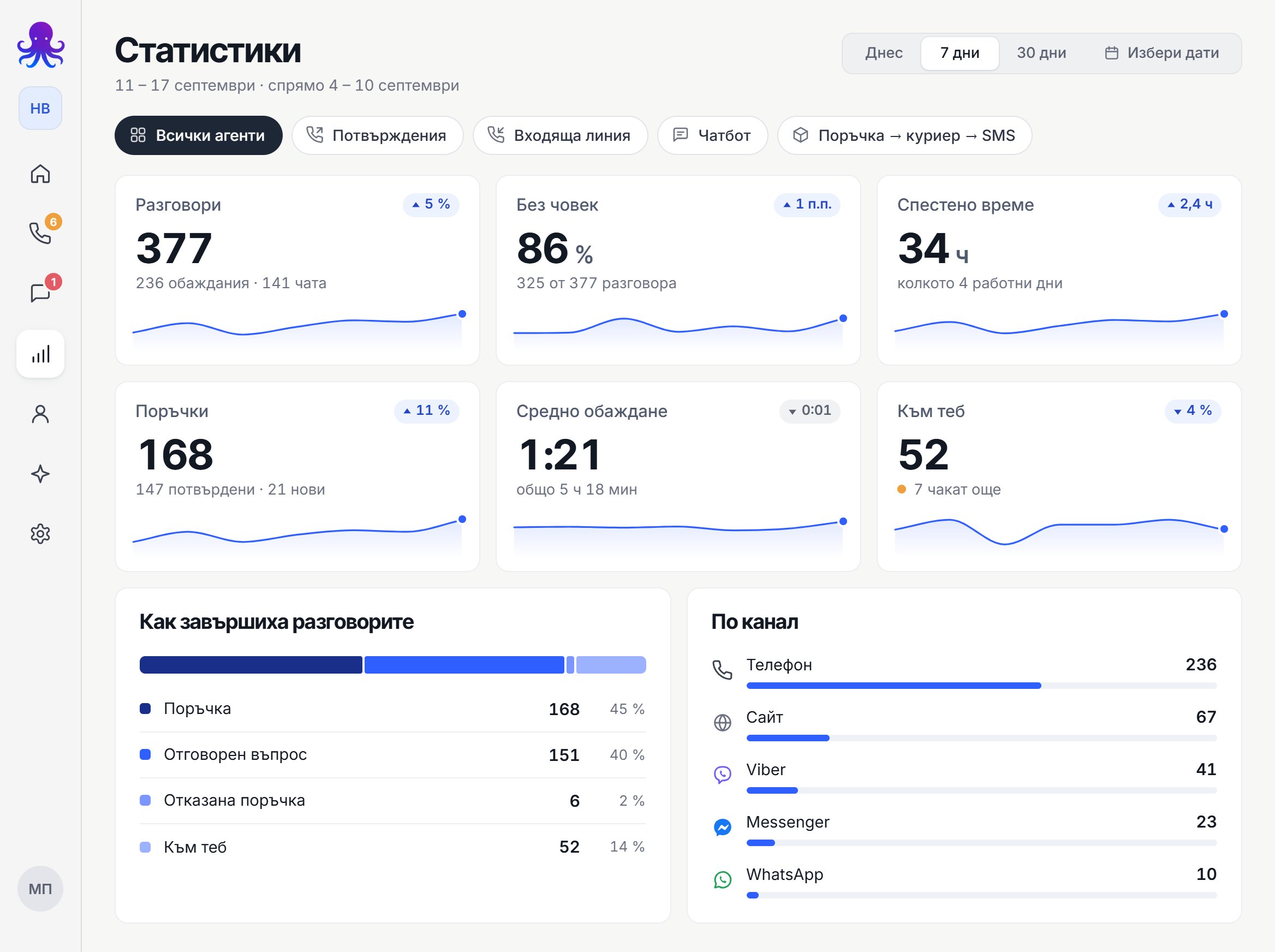Select the statistics bar chart sidebar icon
This screenshot has height=952, width=1275.
[x=40, y=354]
